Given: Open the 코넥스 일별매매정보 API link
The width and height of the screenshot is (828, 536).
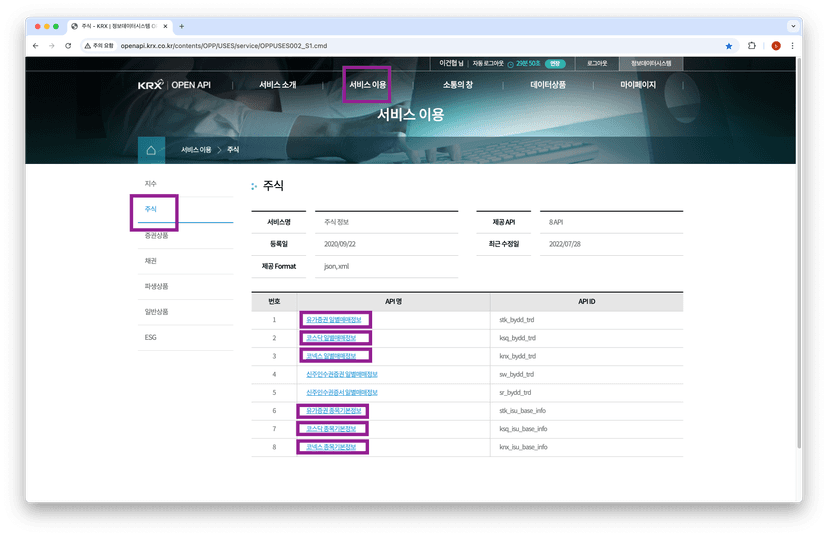Looking at the screenshot, I should tap(331, 356).
